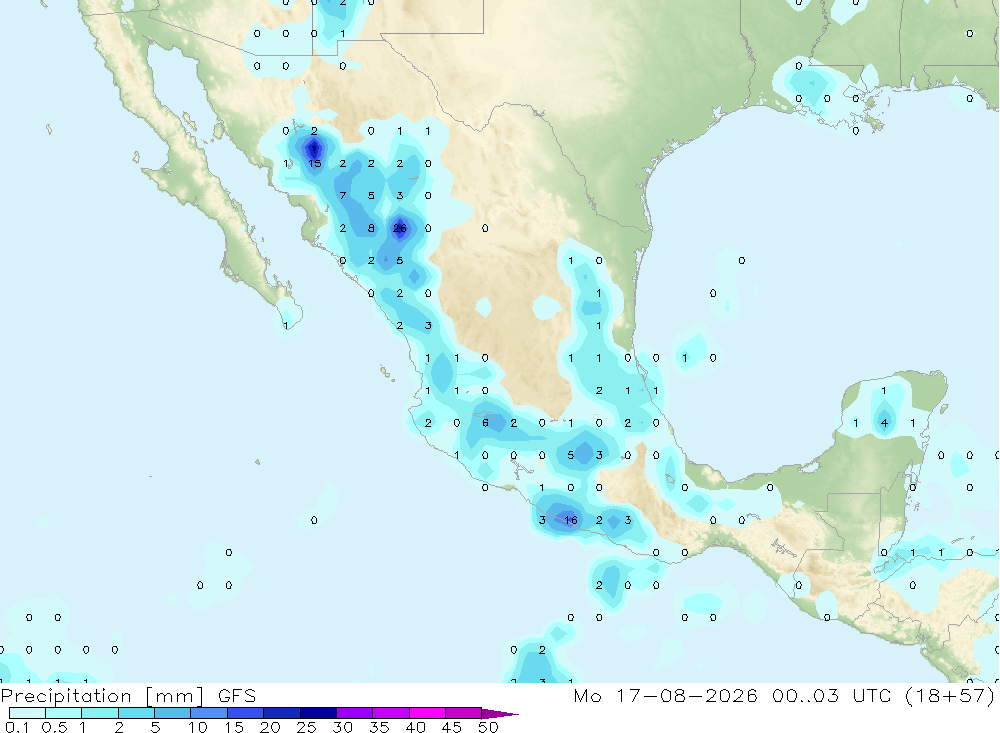1000x733 pixels.
Task: Click the '(18+57)' forecast offset text
Action: tap(950, 695)
